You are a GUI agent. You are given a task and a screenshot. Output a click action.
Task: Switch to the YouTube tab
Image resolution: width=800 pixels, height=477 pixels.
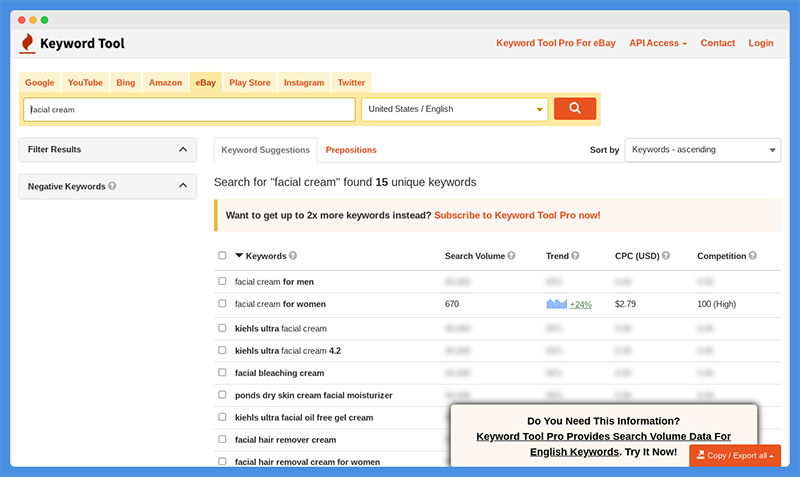pyautogui.click(x=85, y=83)
